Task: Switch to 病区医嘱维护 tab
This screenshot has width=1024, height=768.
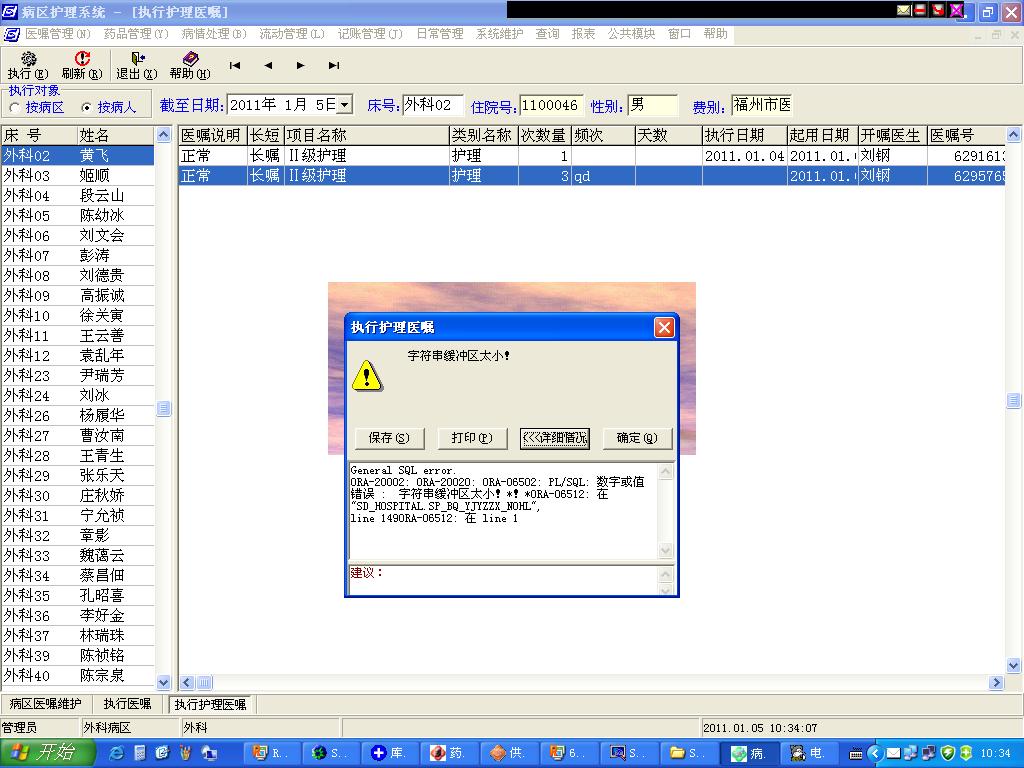Action: (45, 704)
